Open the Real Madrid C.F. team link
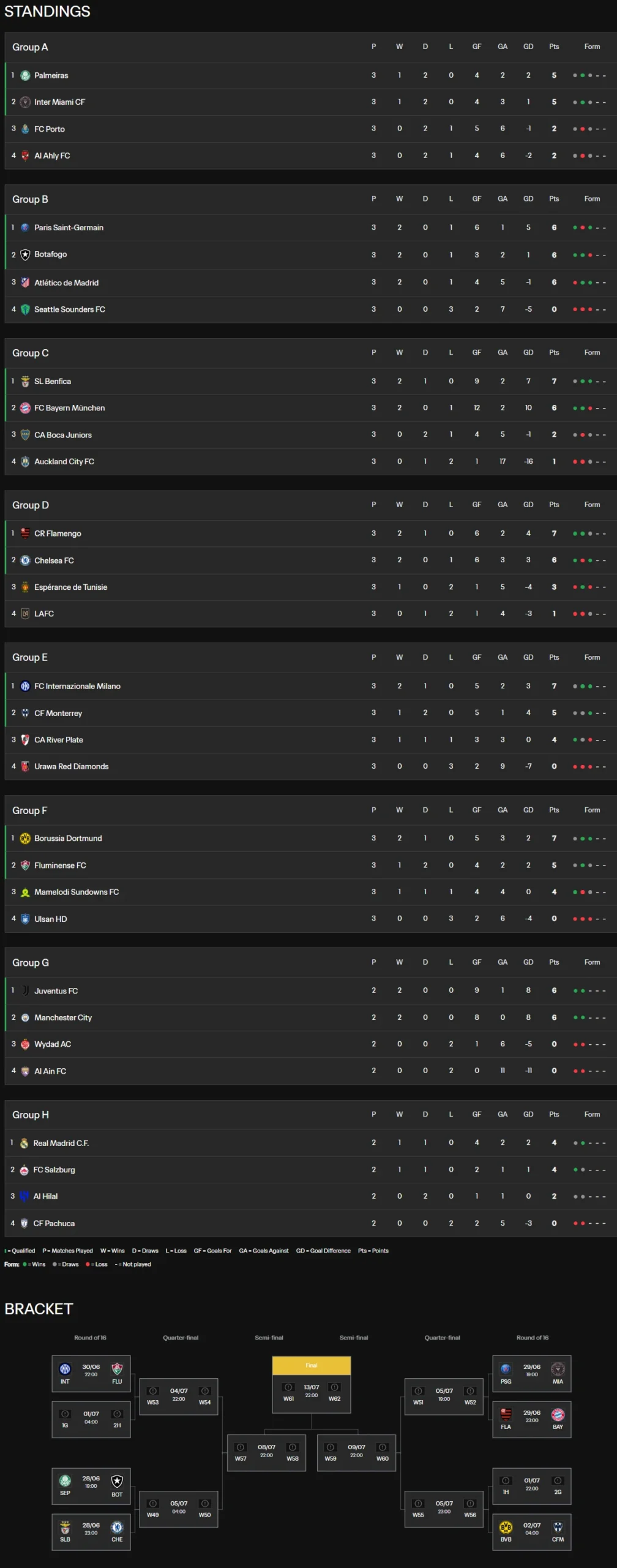Screen dimensions: 617x1568 [x=61, y=1143]
